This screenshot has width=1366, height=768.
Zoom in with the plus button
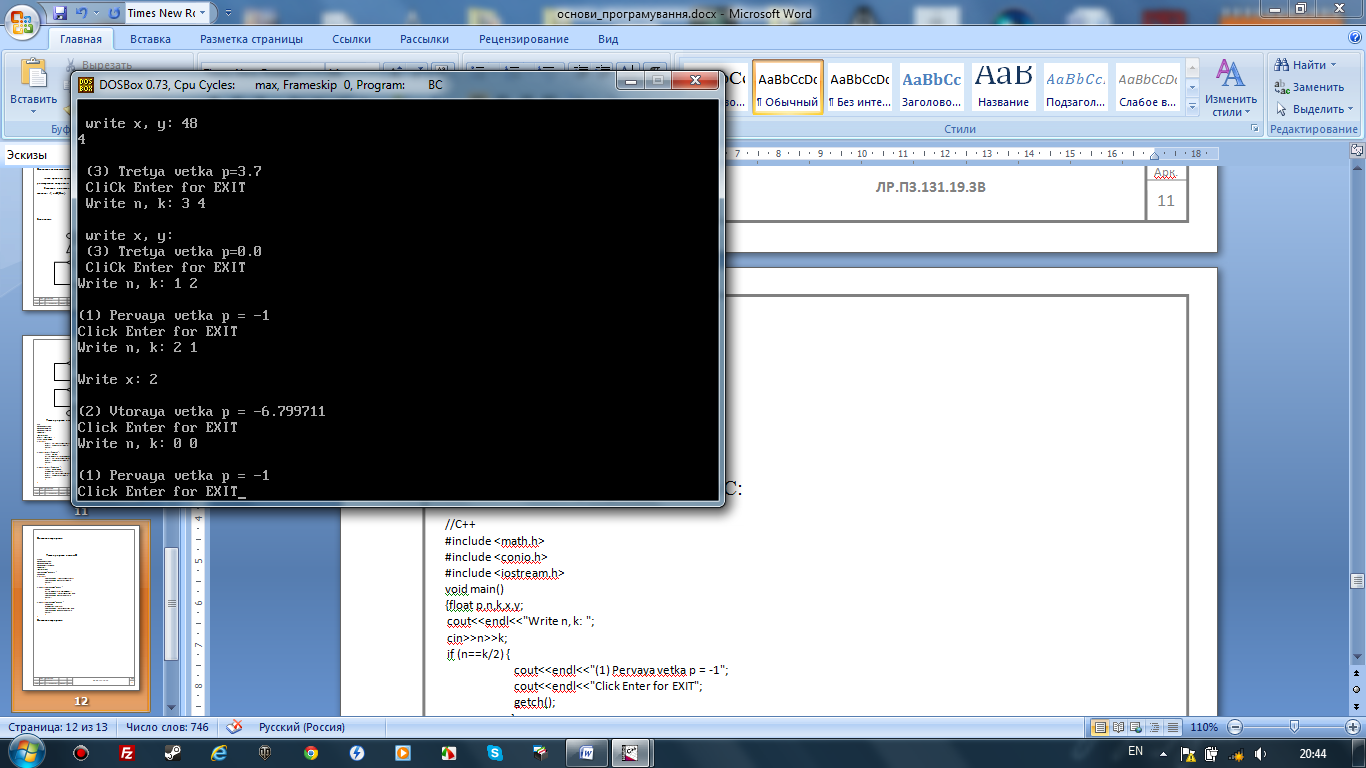pos(1353,727)
